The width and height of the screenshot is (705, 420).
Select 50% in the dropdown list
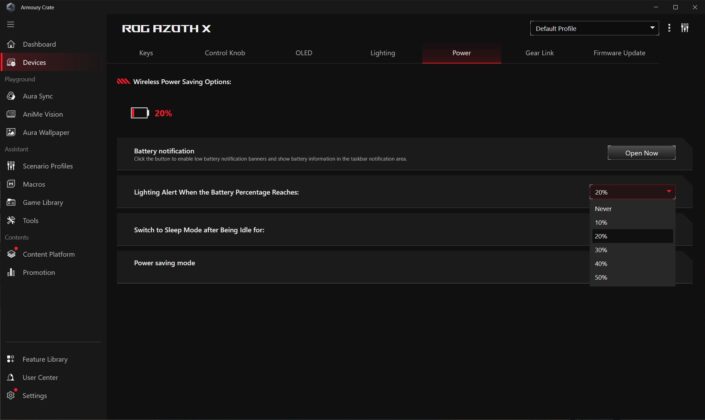pyautogui.click(x=632, y=277)
